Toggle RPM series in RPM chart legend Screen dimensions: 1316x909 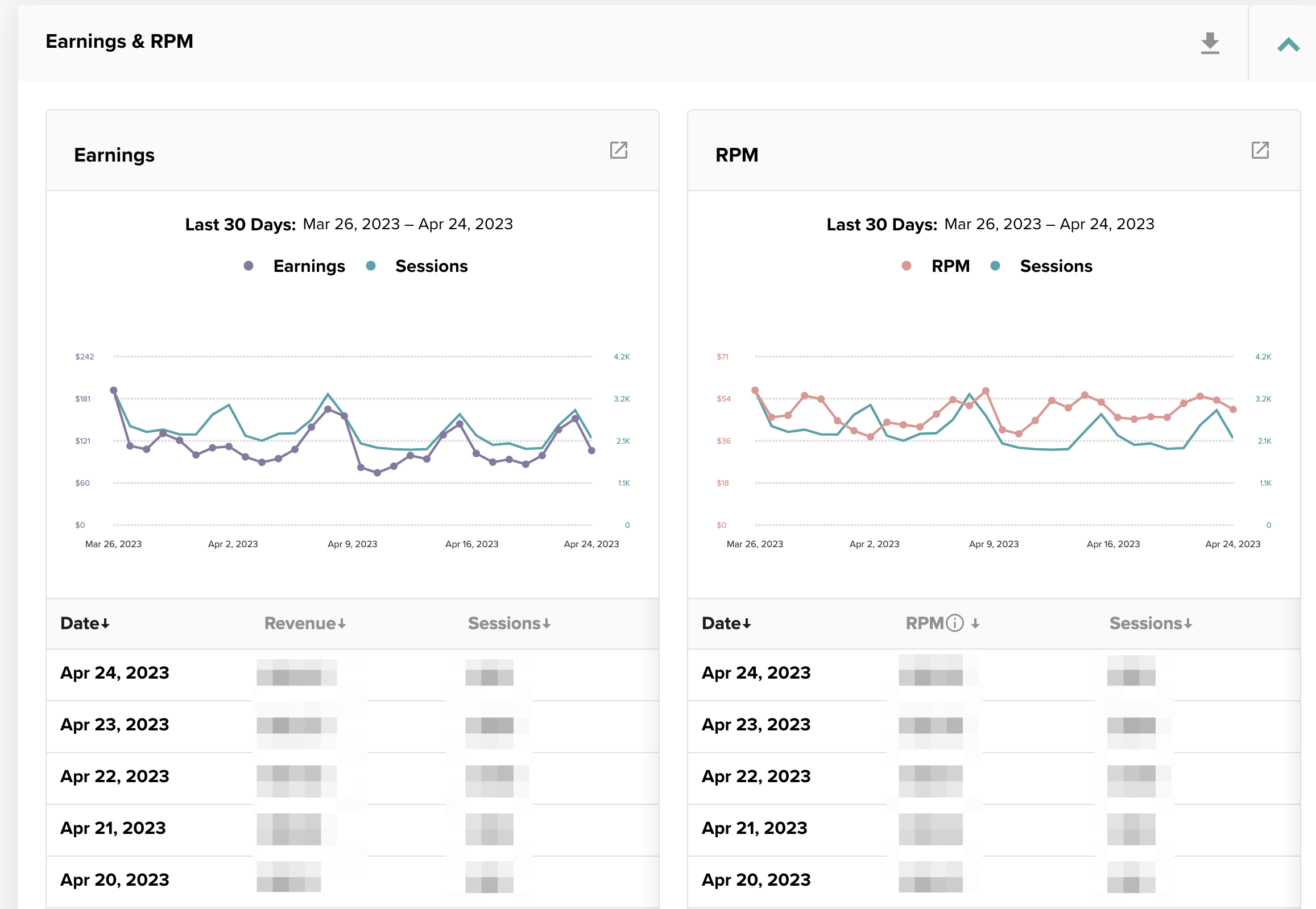pos(936,266)
